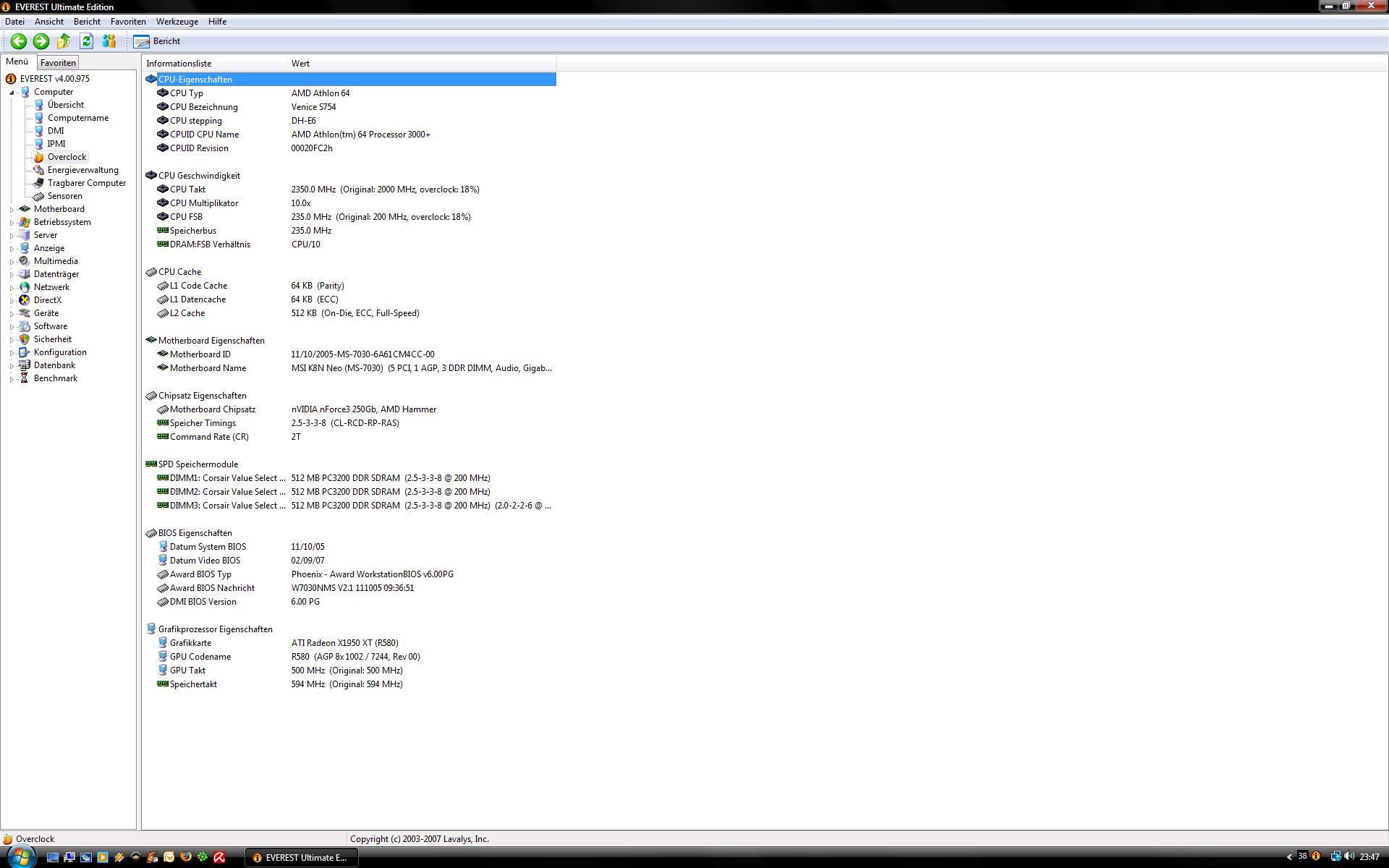Click the Up level toolbar icon
The height and width of the screenshot is (868, 1389).
point(64,41)
